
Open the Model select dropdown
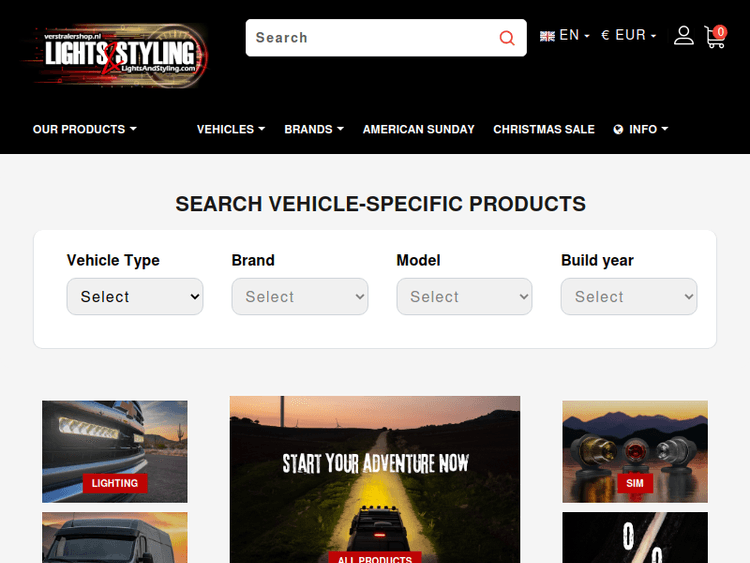click(464, 297)
